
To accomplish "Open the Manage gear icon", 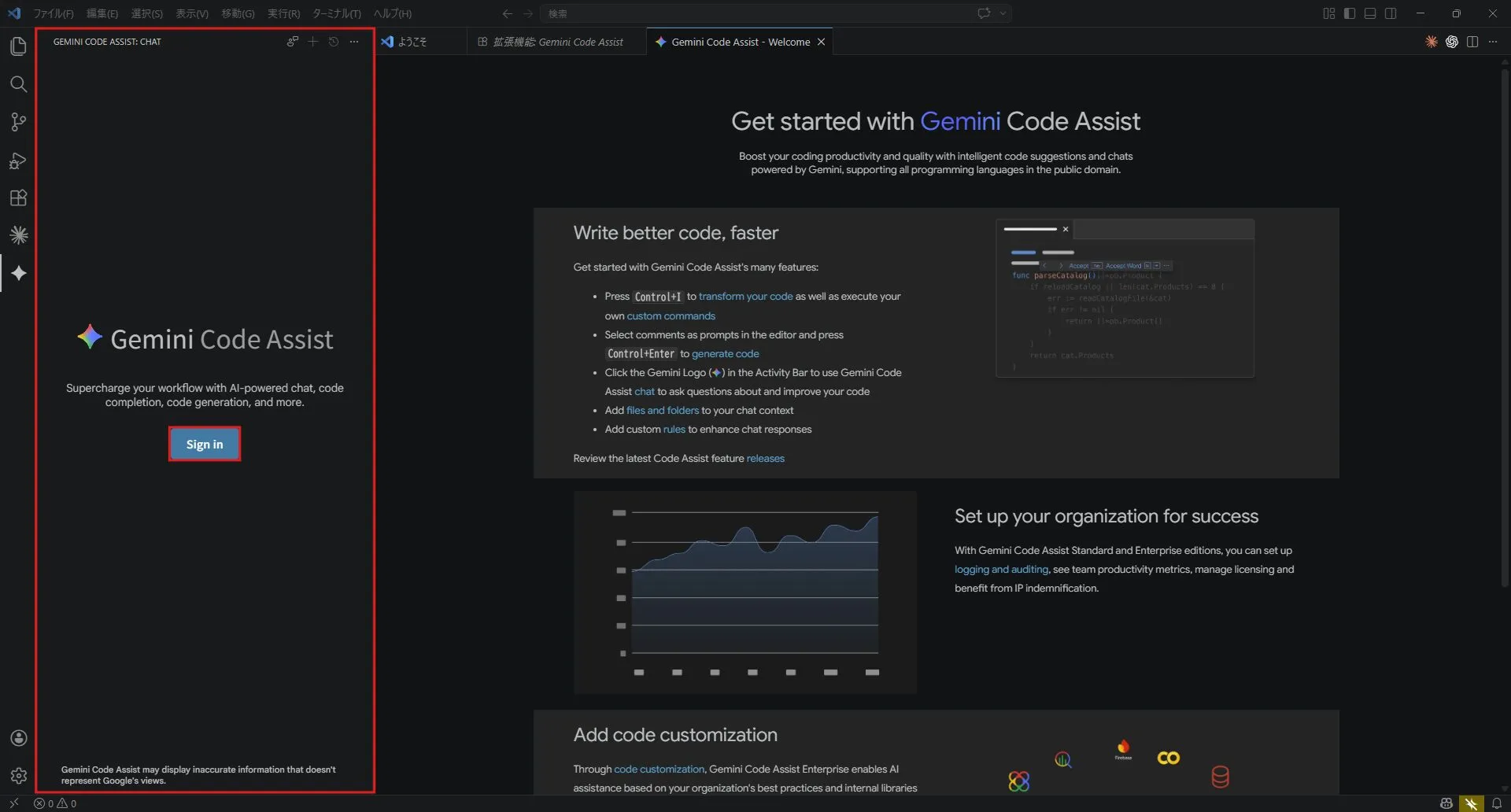I will 18,776.
